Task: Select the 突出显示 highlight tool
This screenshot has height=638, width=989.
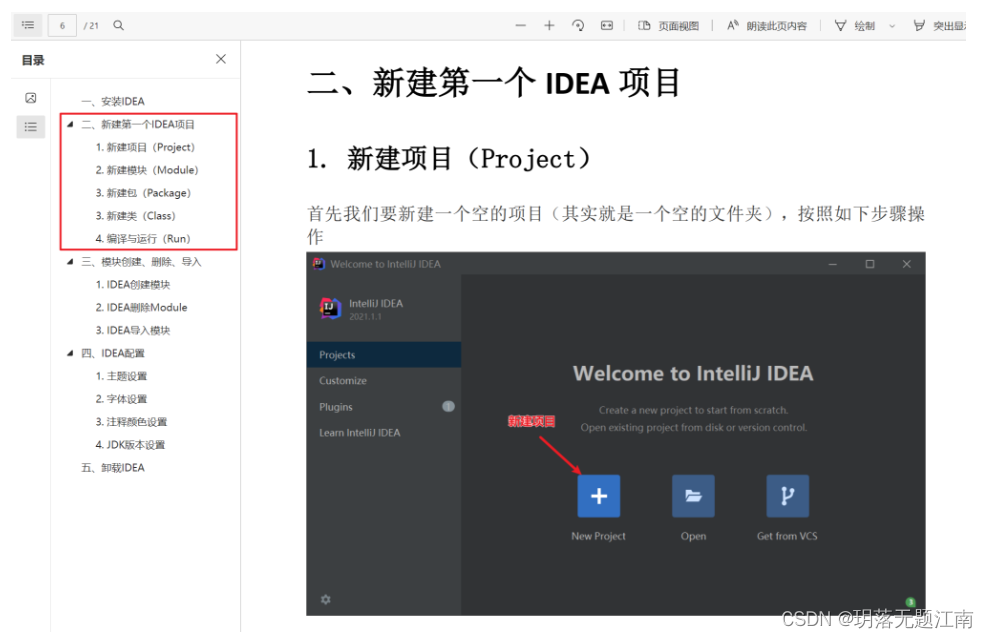Action: coord(939,26)
